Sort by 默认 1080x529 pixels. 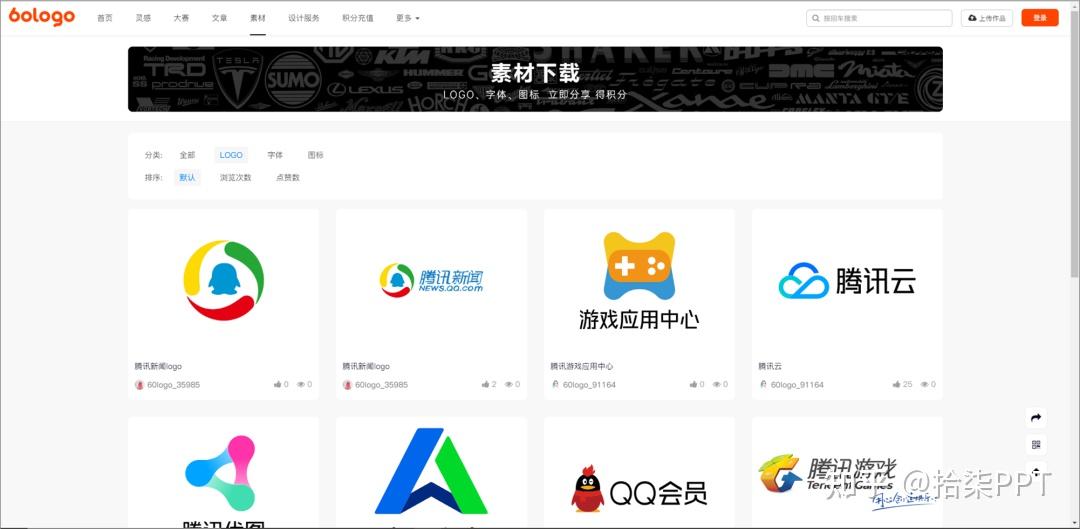[187, 177]
